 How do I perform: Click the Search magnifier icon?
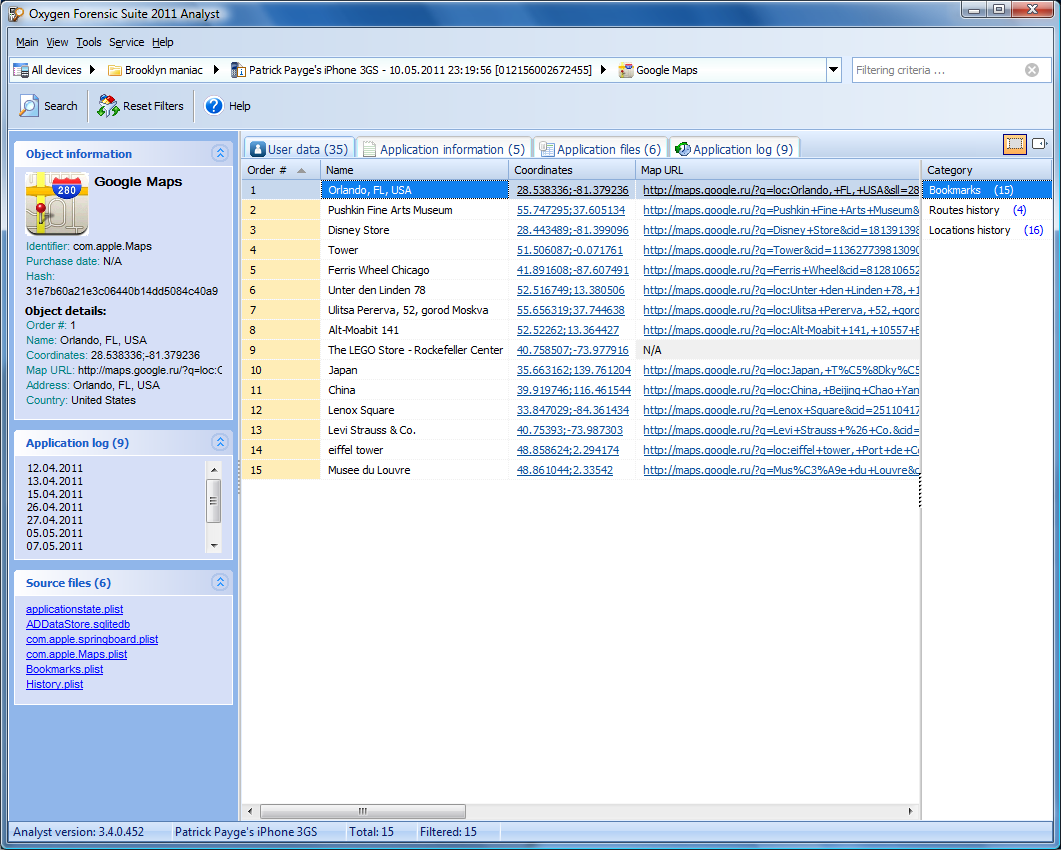[x=28, y=106]
